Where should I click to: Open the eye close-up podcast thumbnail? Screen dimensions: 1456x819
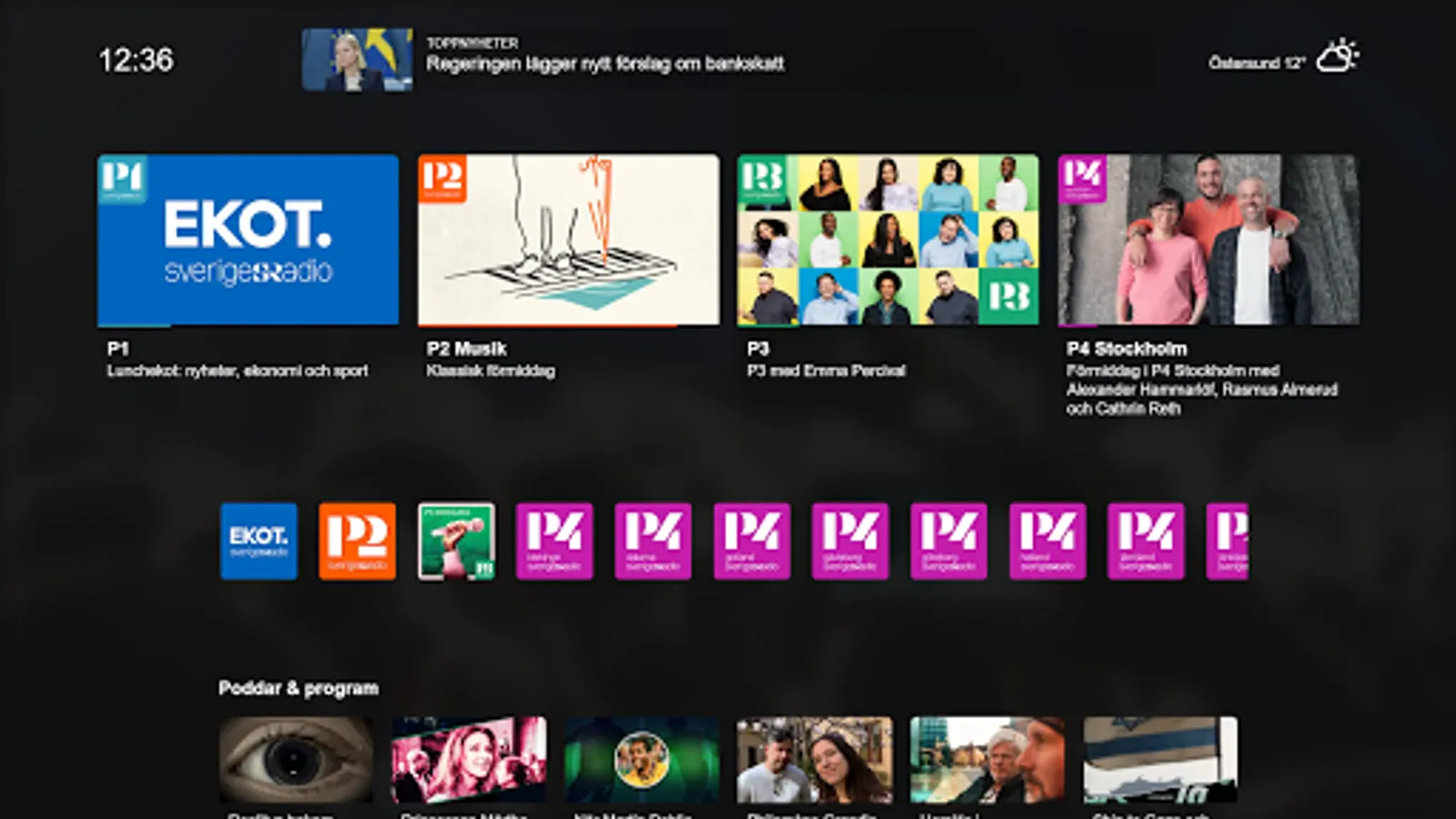point(296,760)
